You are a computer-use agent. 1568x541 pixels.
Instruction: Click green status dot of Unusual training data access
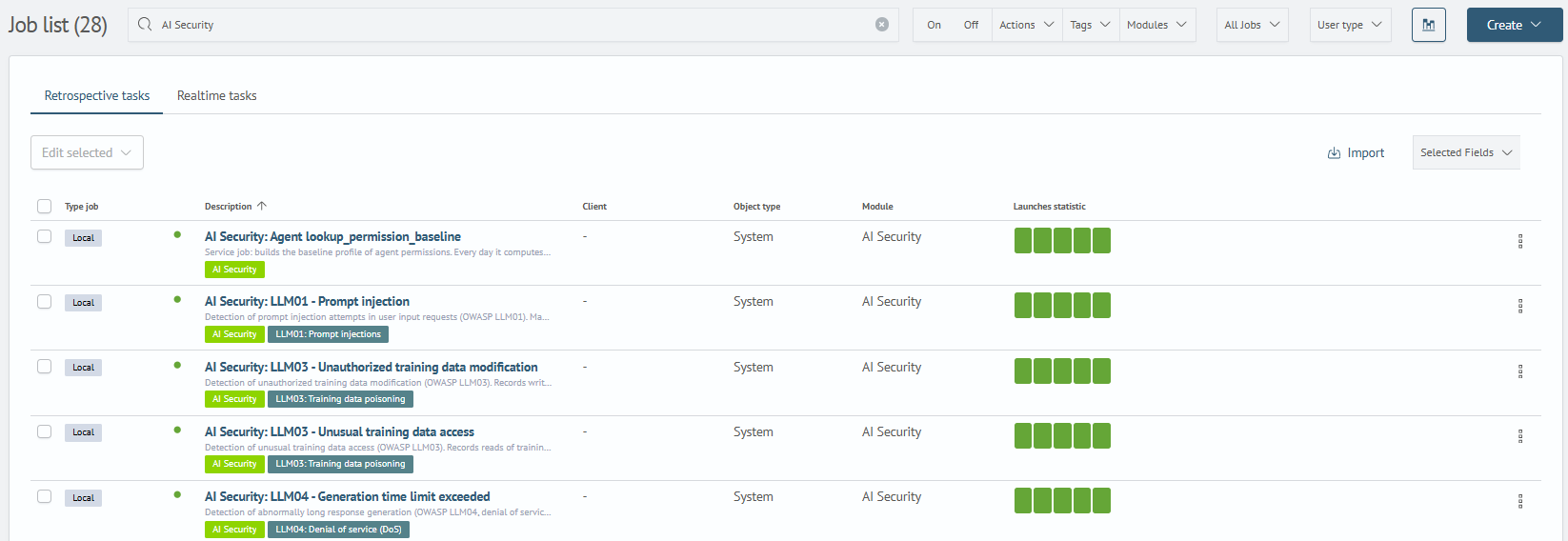tap(177, 430)
